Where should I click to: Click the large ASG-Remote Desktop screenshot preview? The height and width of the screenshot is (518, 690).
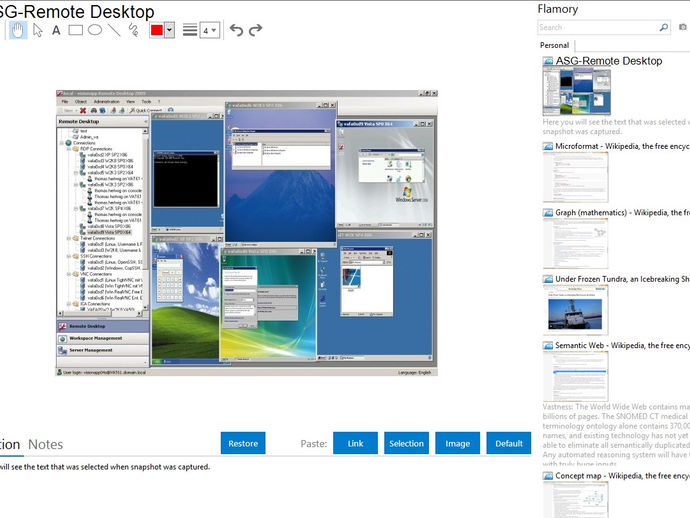click(246, 233)
